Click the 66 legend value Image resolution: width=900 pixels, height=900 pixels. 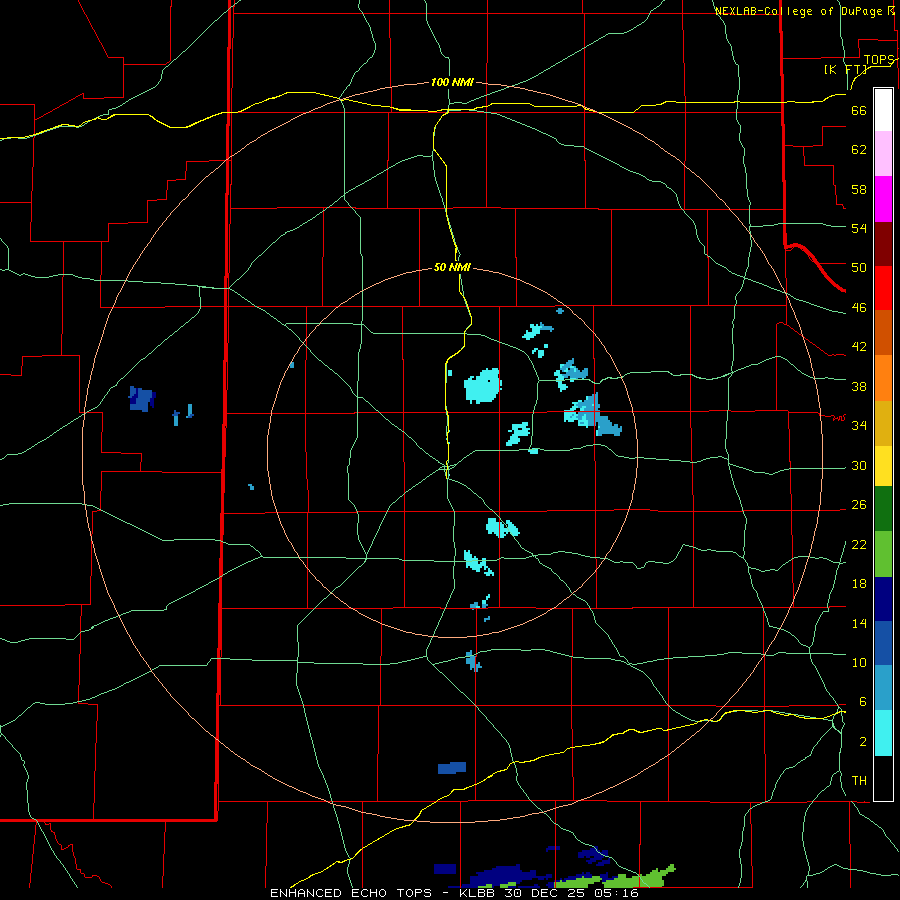859,110
